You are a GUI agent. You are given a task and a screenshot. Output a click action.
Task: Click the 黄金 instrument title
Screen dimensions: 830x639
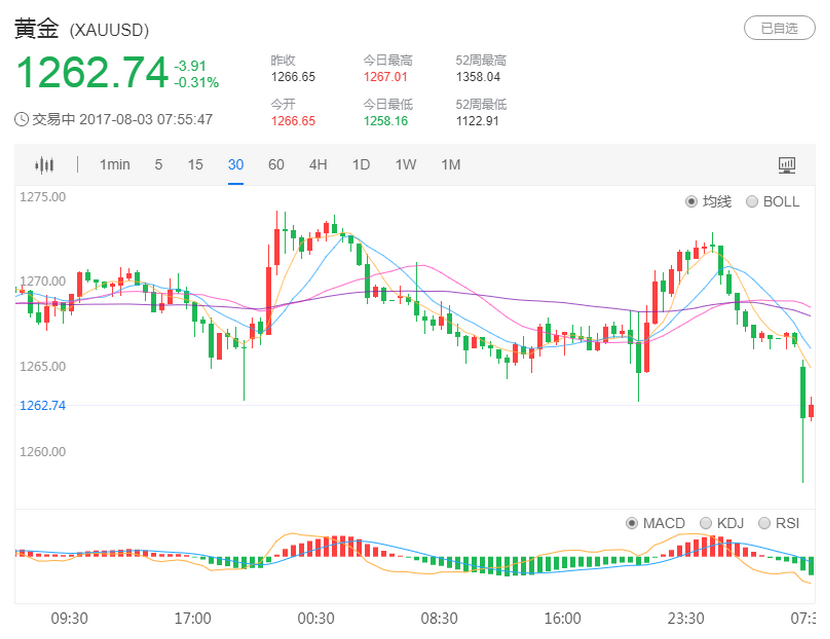pos(37,29)
